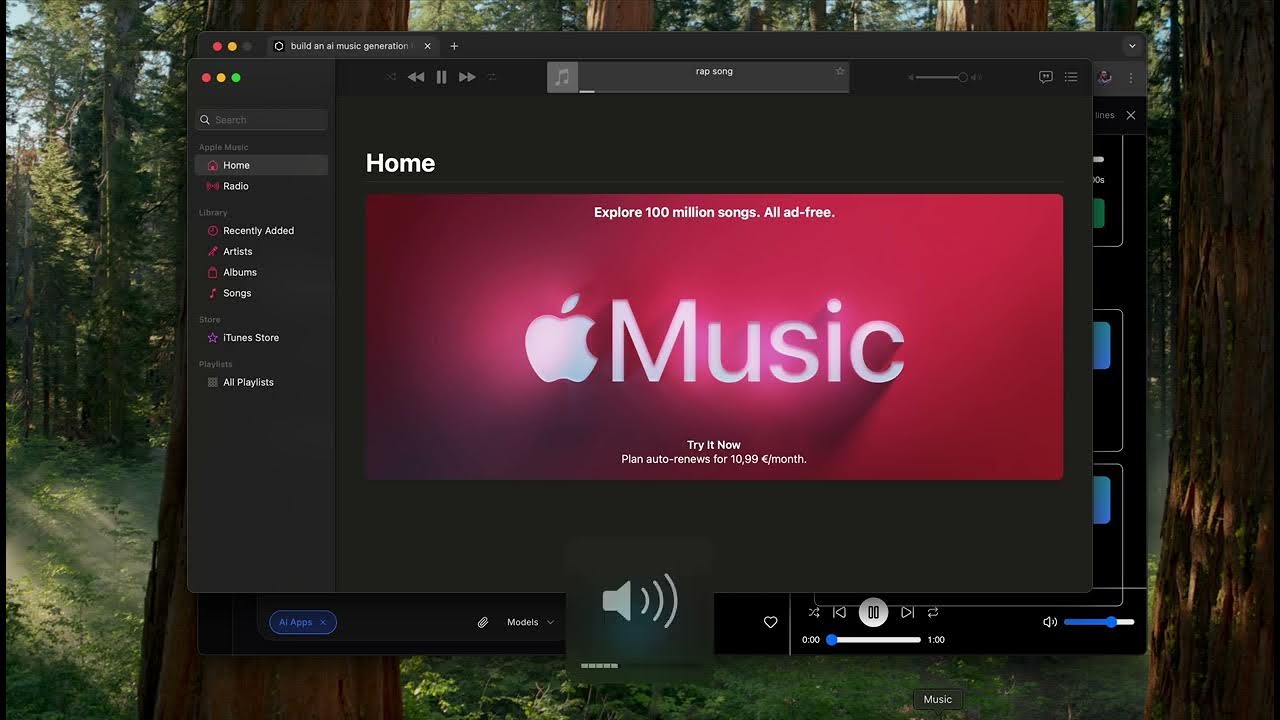Remove the AI Apps chip

click(x=323, y=622)
